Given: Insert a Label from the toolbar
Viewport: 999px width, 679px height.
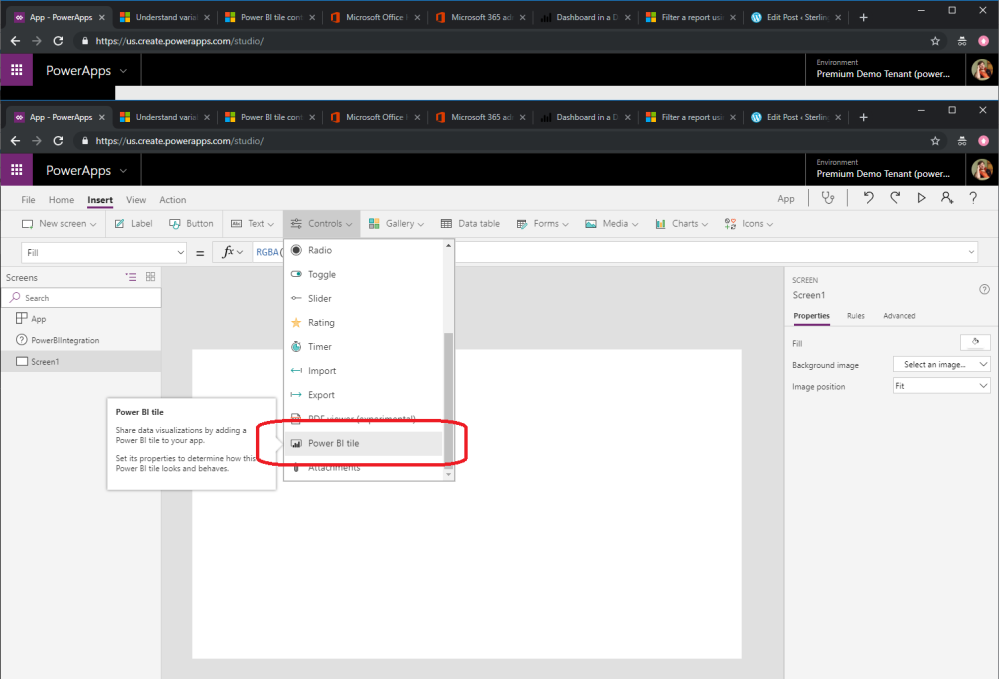Looking at the screenshot, I should 132,224.
